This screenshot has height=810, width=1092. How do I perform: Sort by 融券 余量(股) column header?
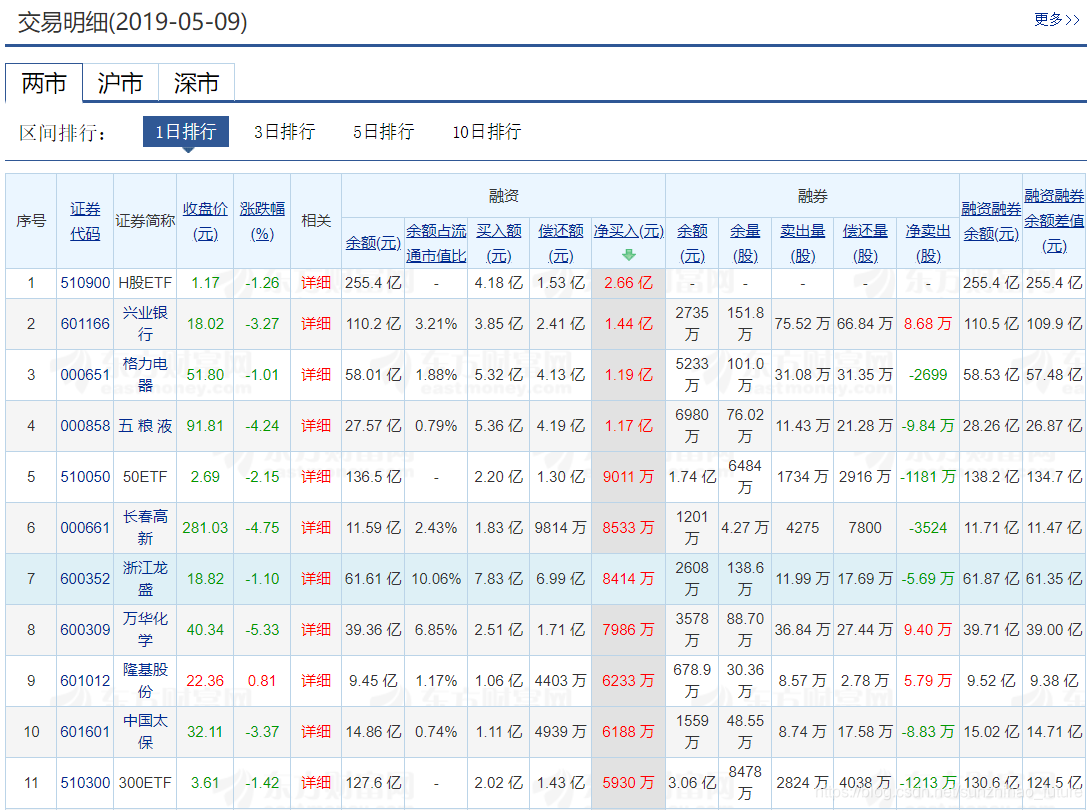pyautogui.click(x=745, y=243)
